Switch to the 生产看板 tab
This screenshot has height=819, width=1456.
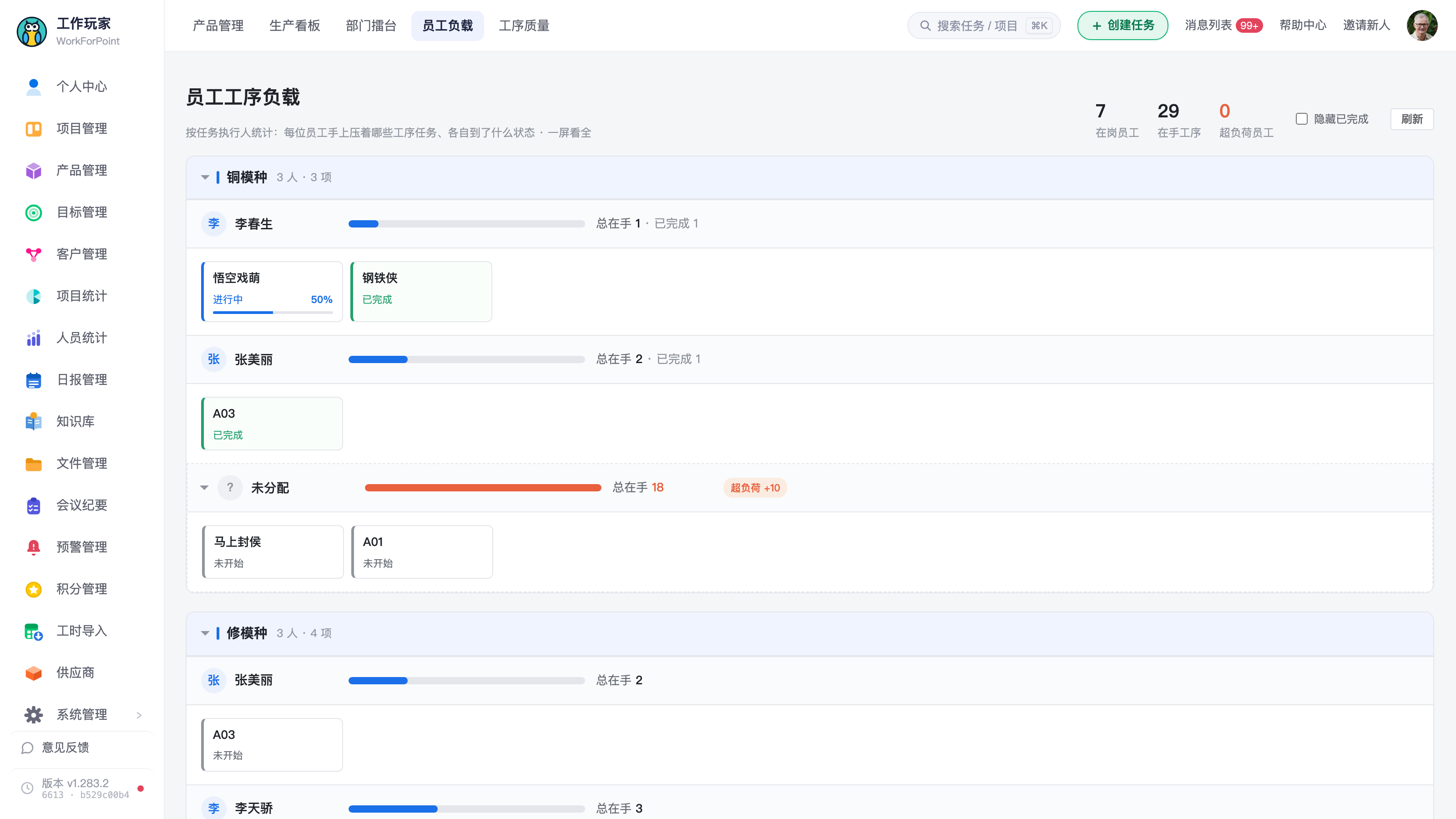294,25
